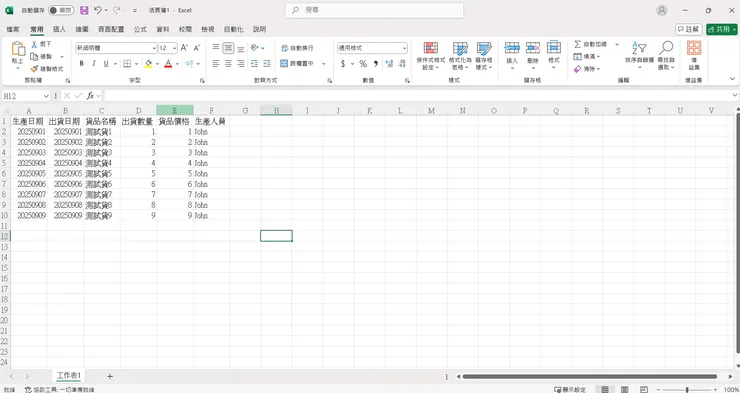
Task: Apply the percent style (%) format
Action: (x=363, y=63)
